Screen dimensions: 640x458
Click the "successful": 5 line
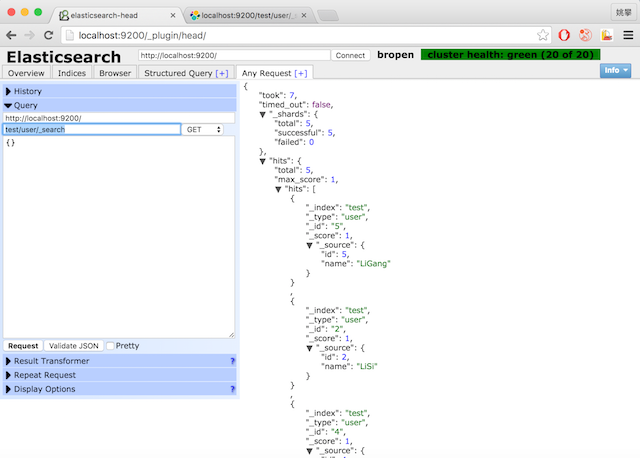(305, 133)
